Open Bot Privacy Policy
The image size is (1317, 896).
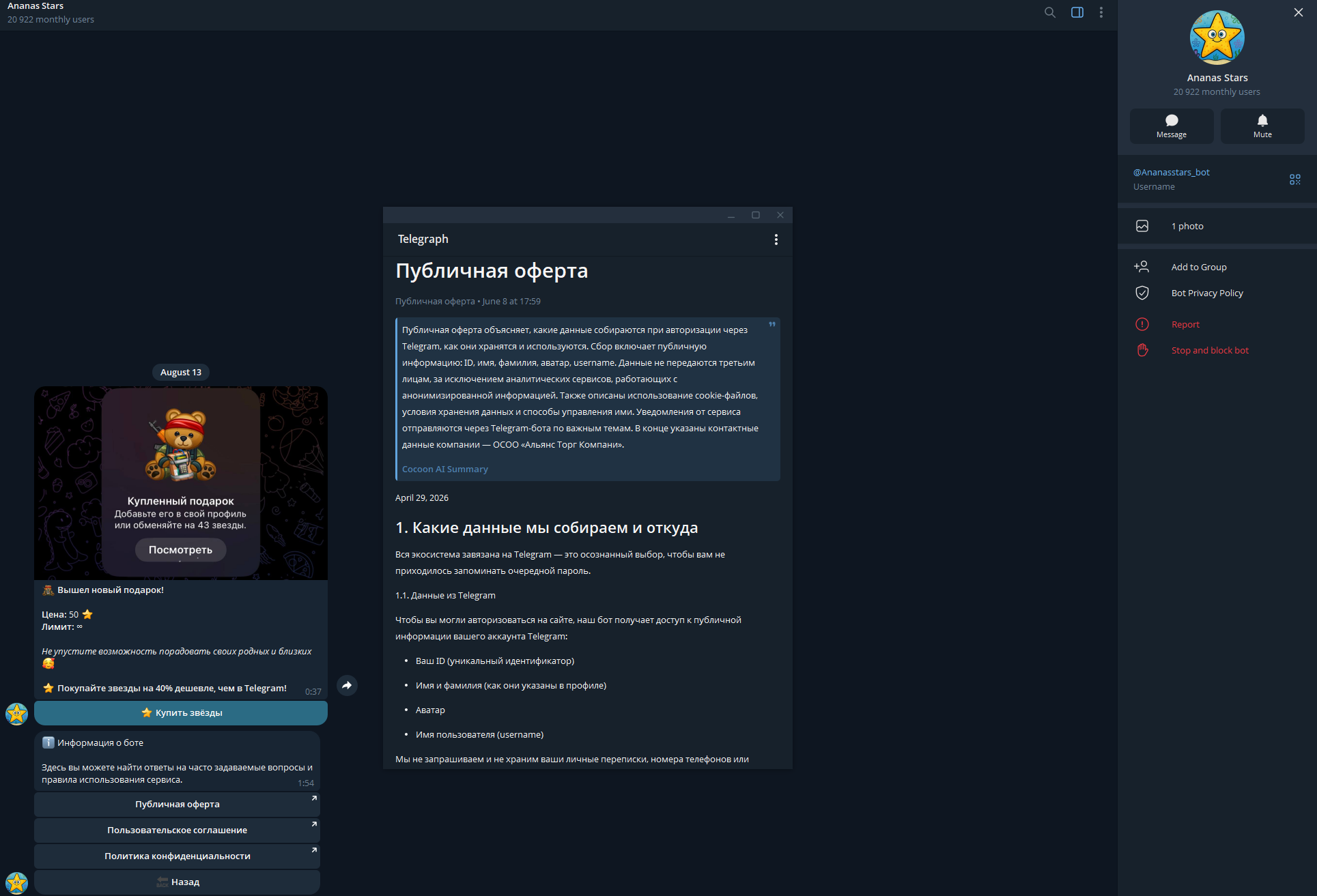click(x=1217, y=293)
